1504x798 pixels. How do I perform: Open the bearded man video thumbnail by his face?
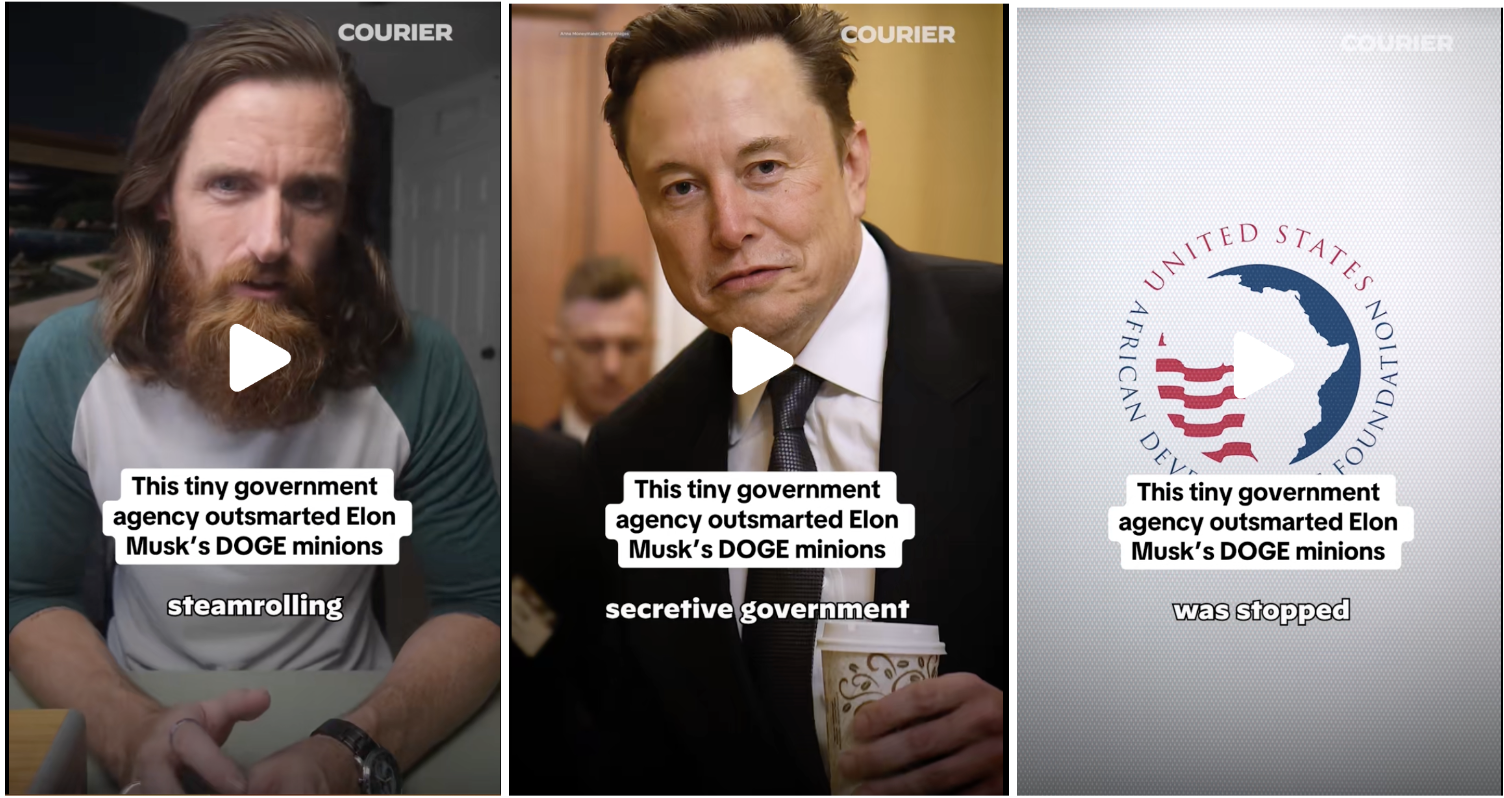[x=259, y=200]
